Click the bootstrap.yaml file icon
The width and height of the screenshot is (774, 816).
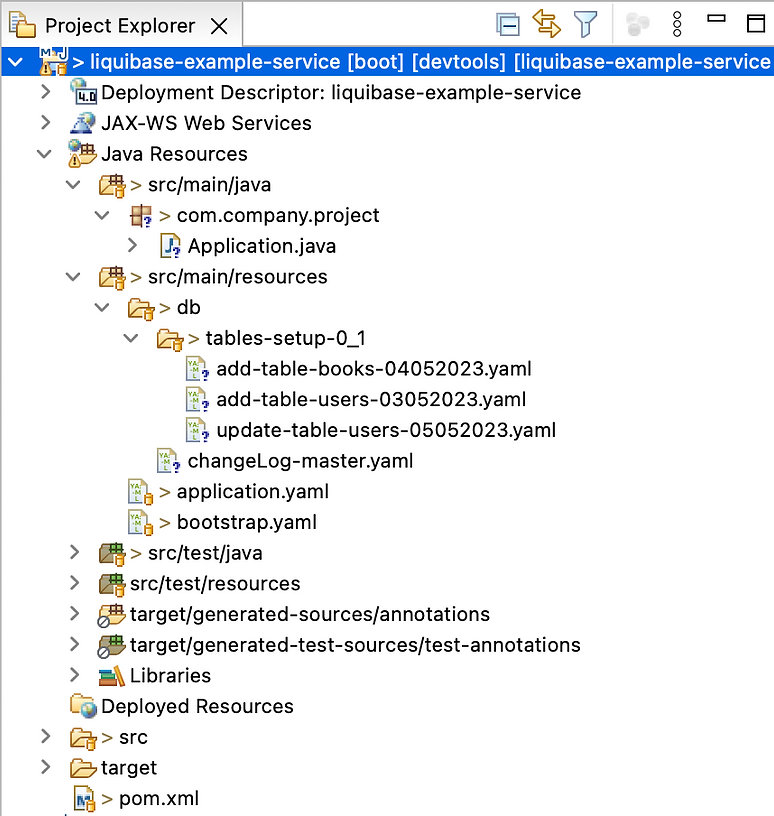(140, 522)
